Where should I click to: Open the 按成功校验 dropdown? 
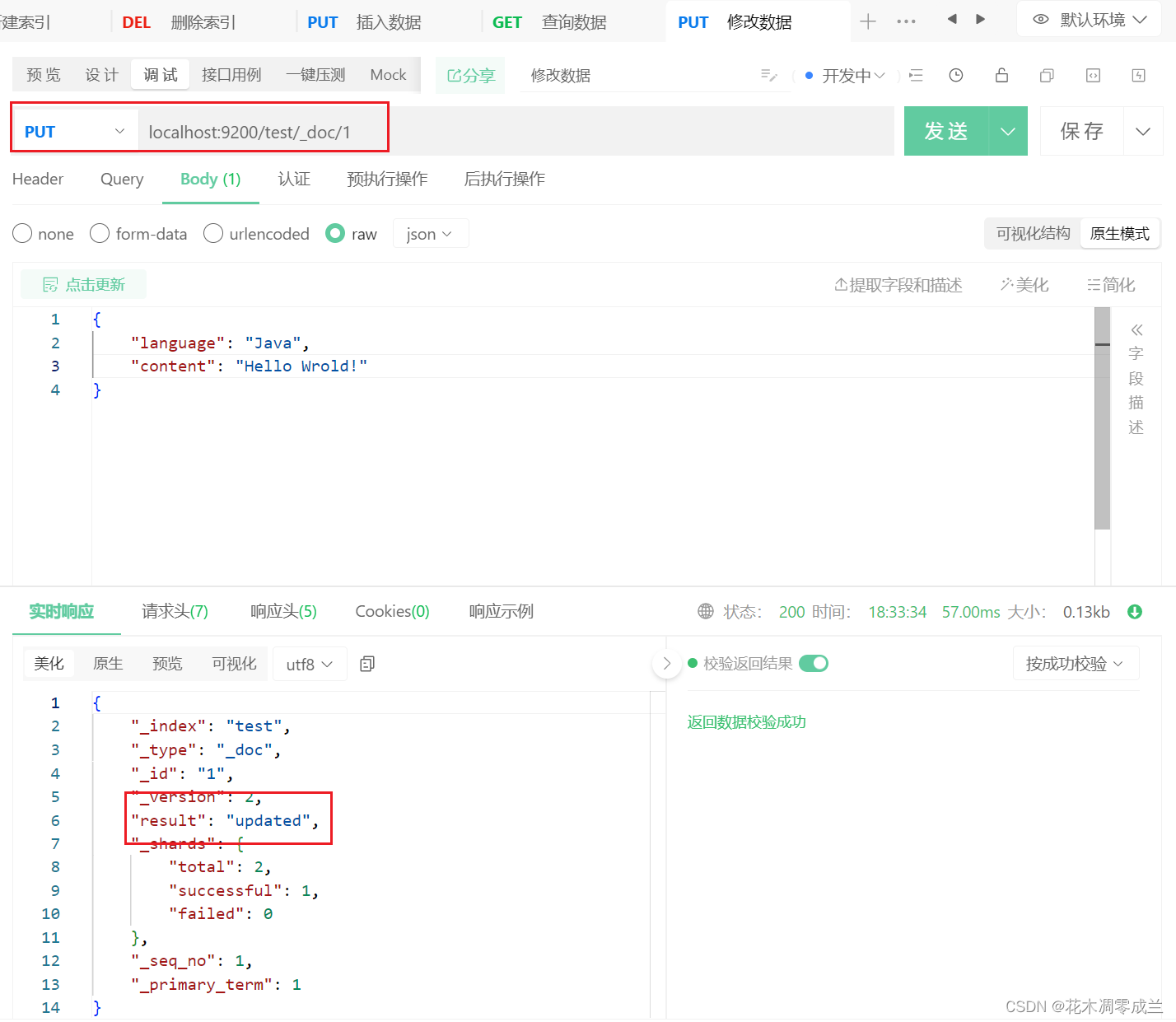click(x=1076, y=664)
